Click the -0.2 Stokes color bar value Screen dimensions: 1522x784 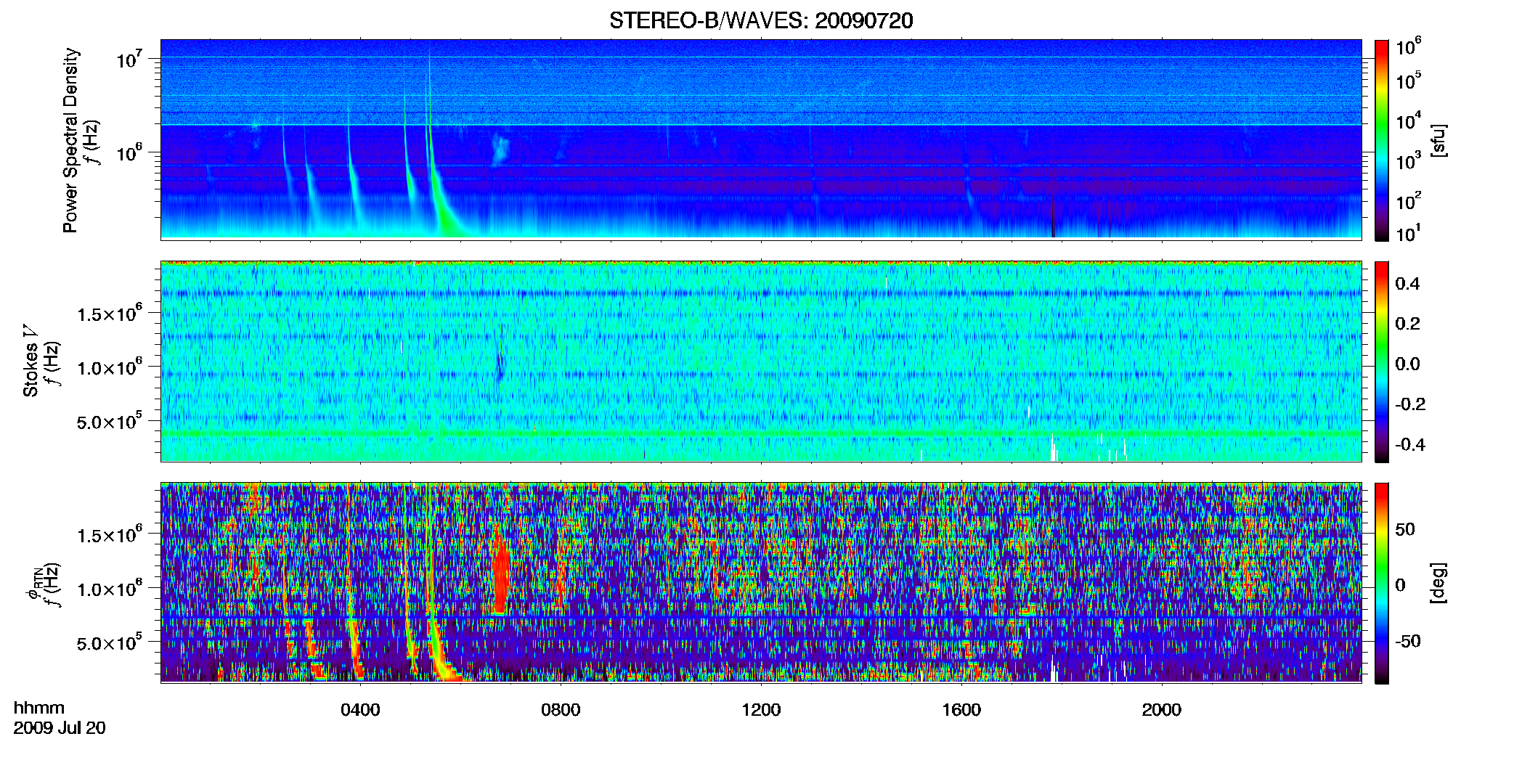pyautogui.click(x=1410, y=404)
